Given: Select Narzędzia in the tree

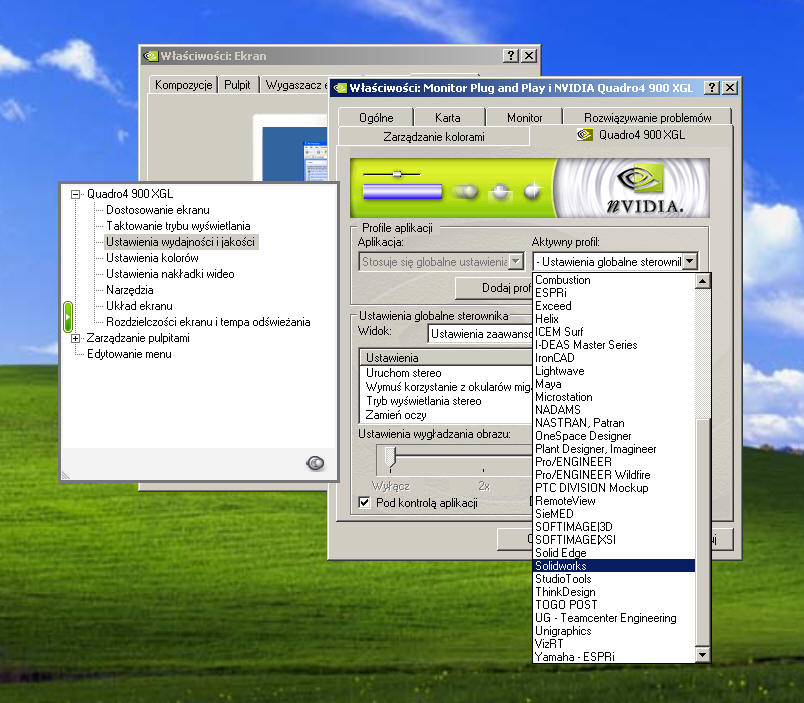Looking at the screenshot, I should [130, 290].
